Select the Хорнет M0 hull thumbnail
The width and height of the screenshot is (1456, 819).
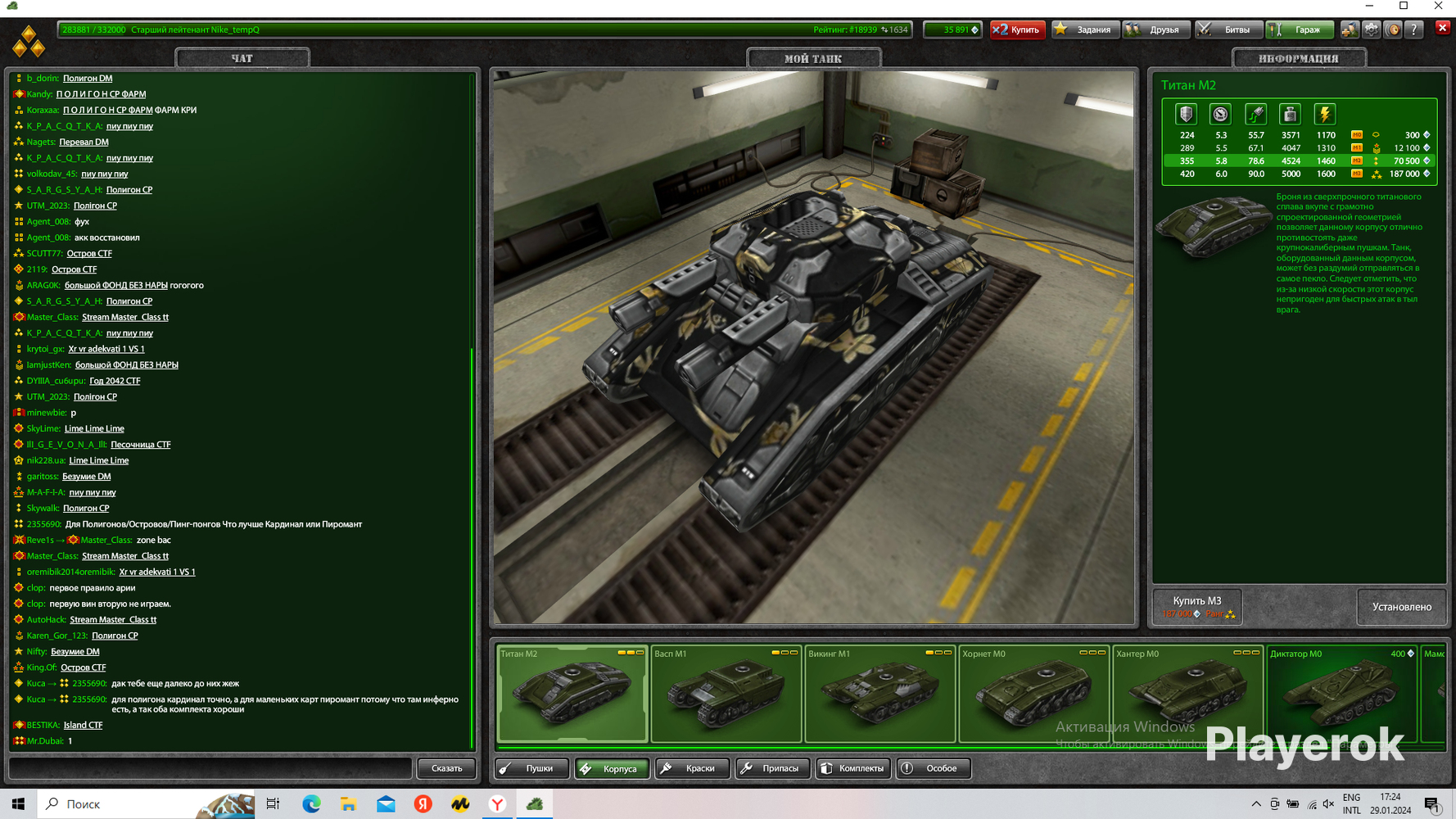[1033, 693]
